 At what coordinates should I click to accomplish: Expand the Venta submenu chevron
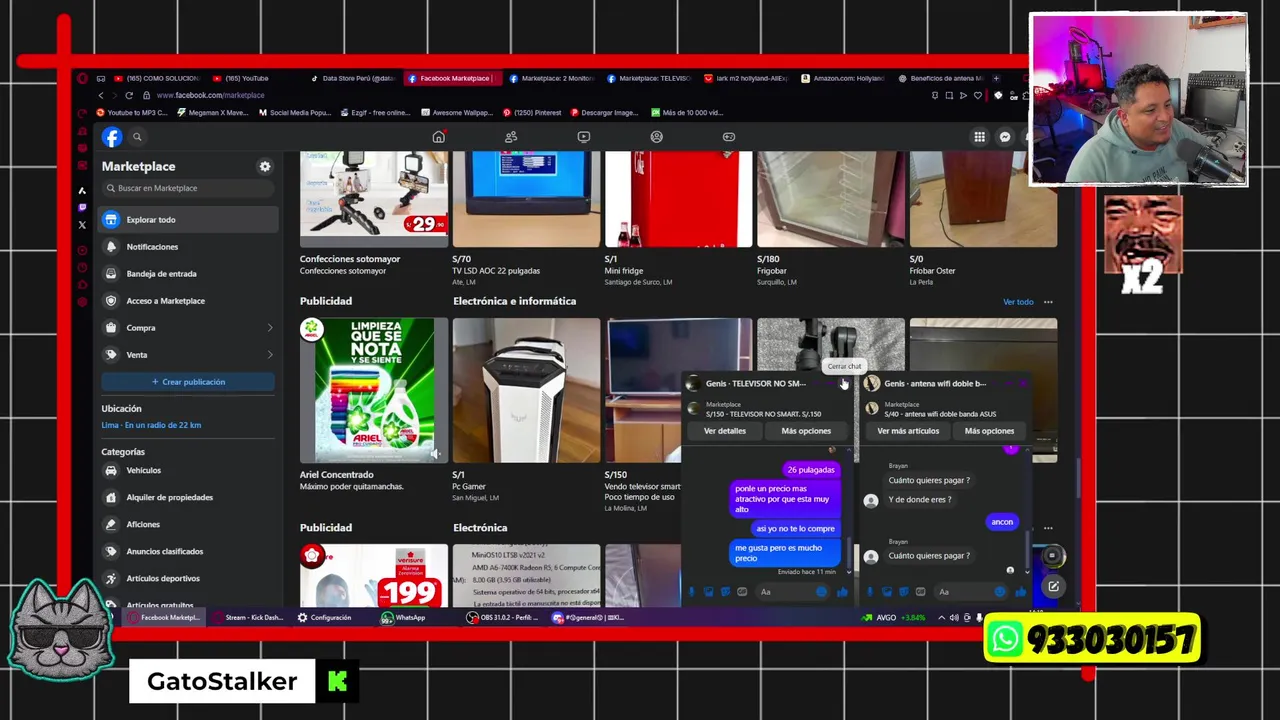(269, 355)
